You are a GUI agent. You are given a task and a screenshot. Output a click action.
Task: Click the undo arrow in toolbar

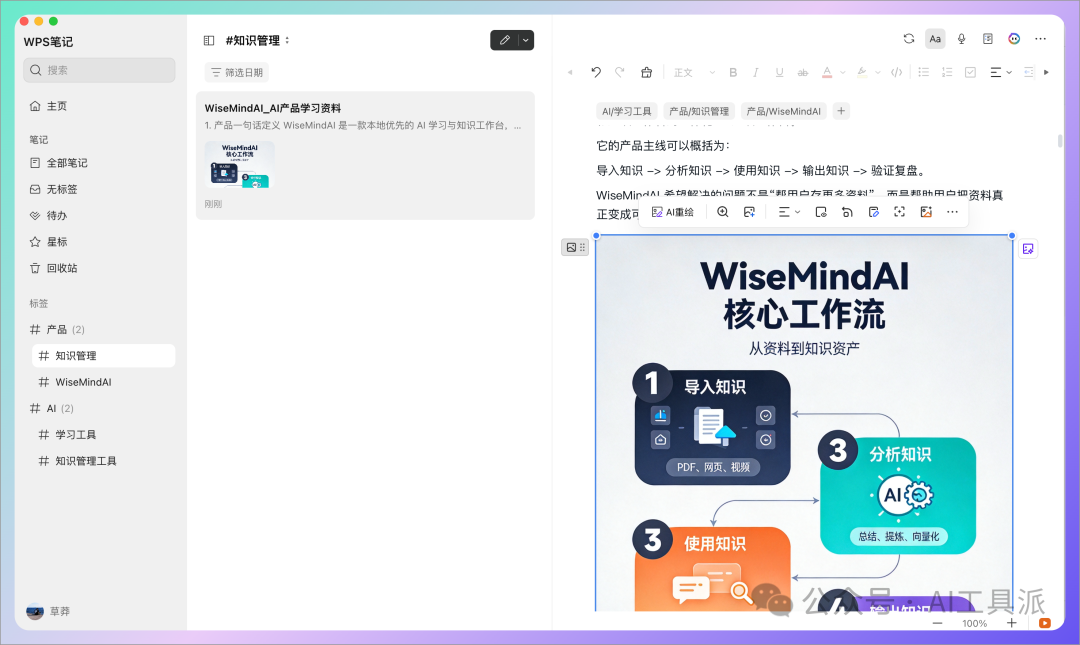[596, 72]
